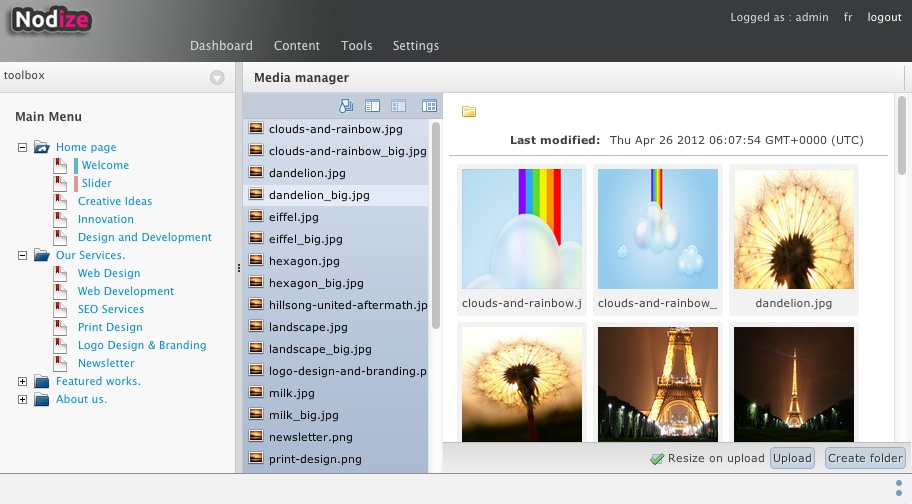912x504 pixels.
Task: Click image icon beside newsletter.png in list
Action: 256,437
